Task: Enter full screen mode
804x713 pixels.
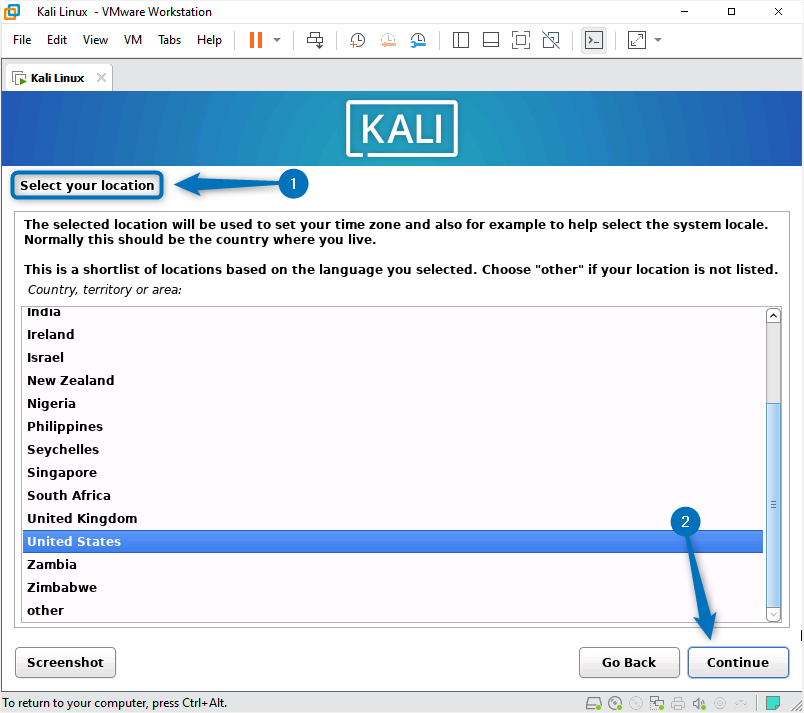Action: point(521,40)
